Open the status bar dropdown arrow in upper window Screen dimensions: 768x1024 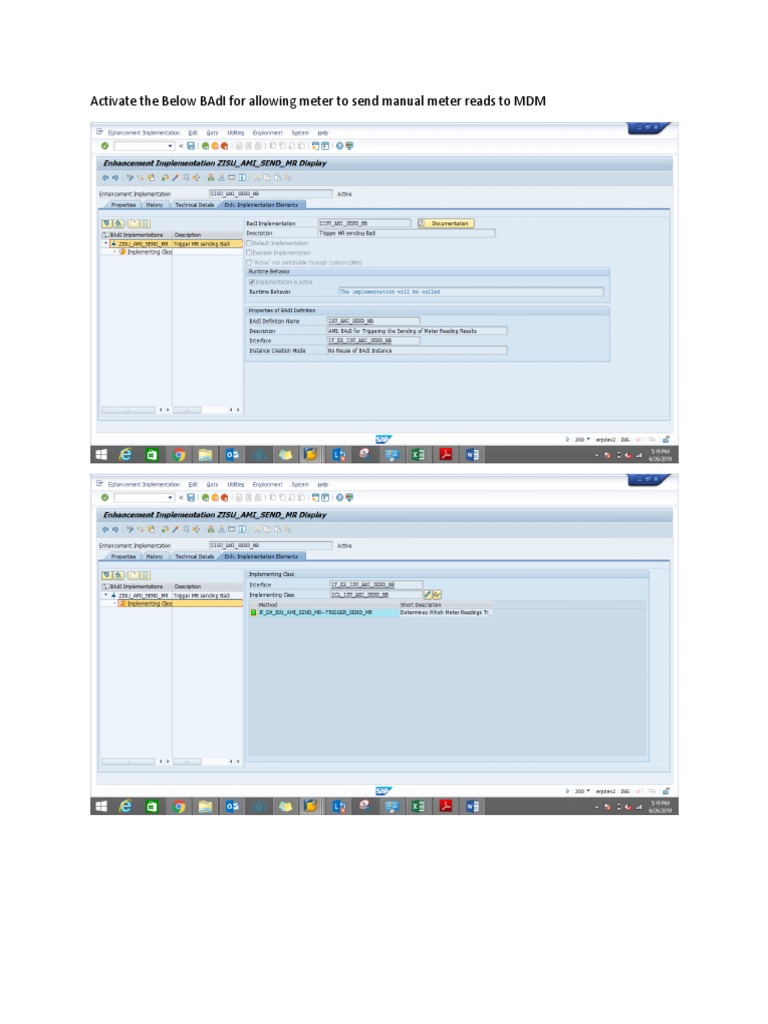(x=588, y=440)
